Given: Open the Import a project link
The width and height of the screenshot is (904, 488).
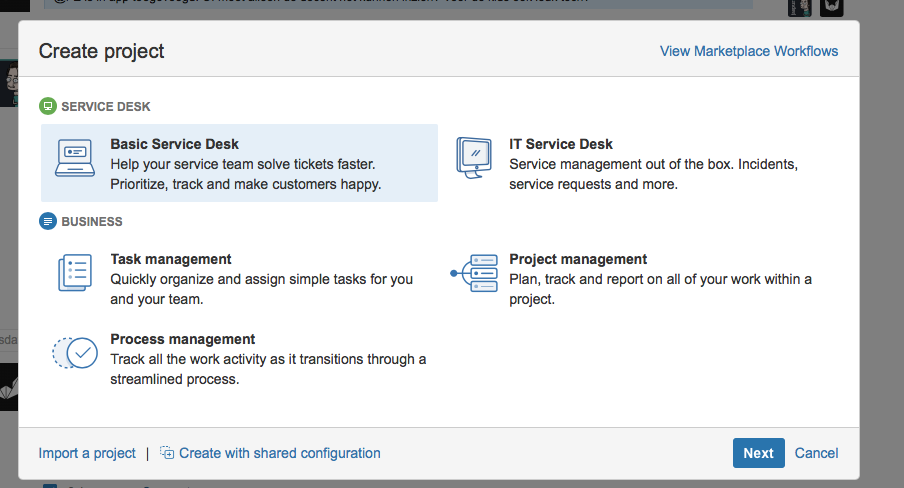Looking at the screenshot, I should tap(87, 453).
